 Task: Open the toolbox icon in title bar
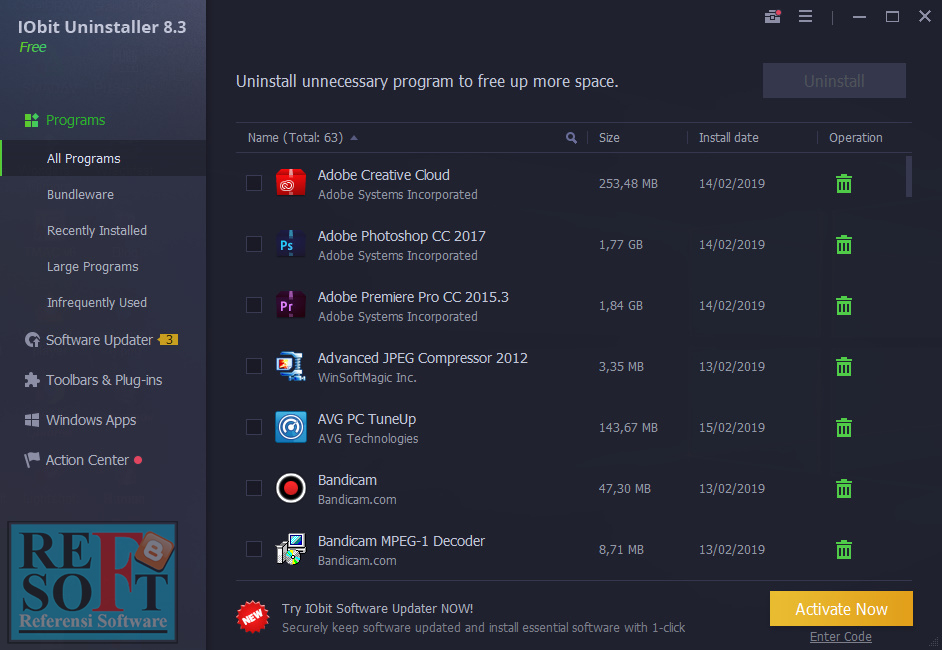pos(773,16)
